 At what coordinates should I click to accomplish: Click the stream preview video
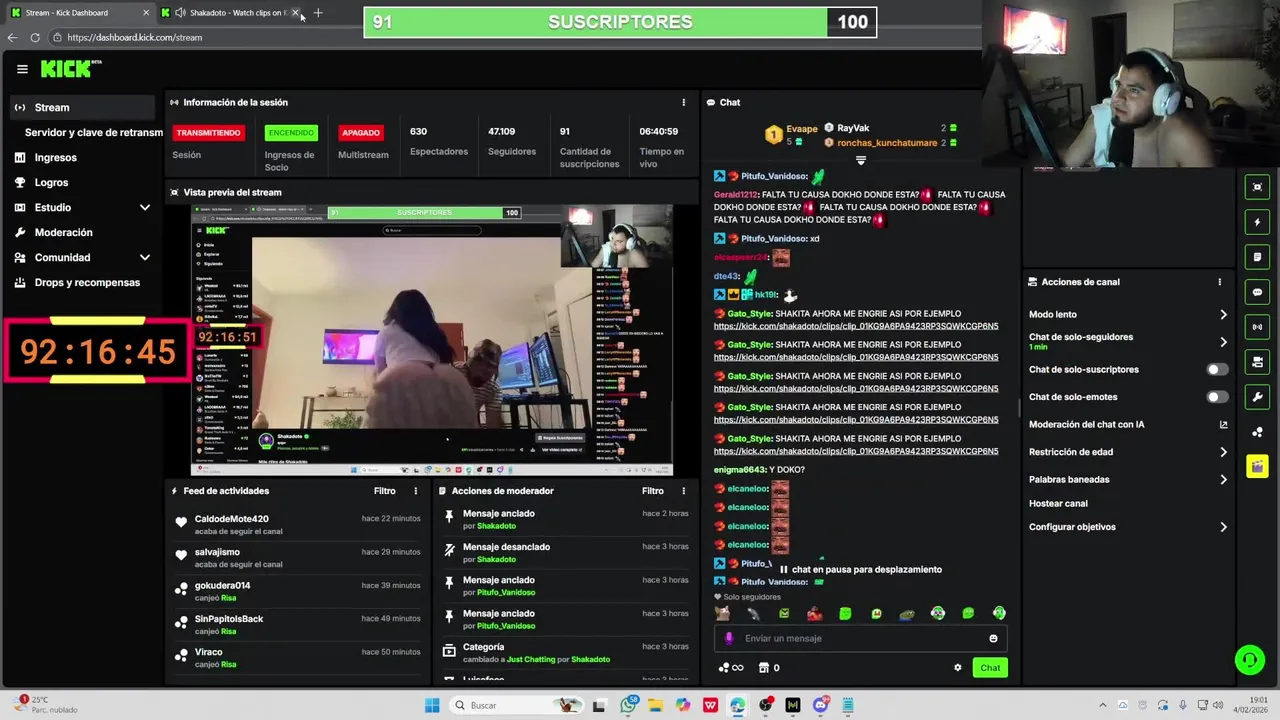pos(432,340)
